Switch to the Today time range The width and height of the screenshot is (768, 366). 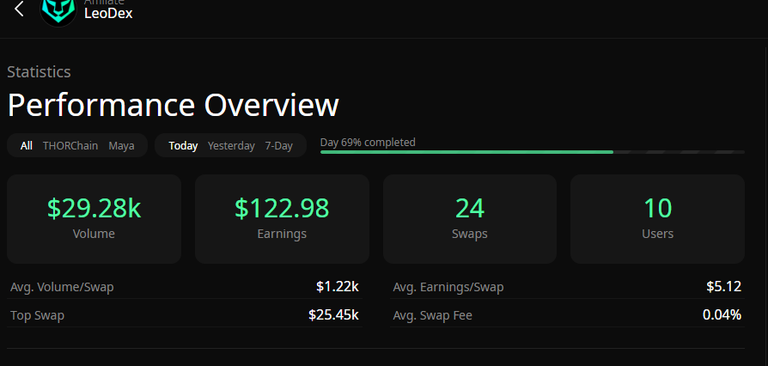click(x=183, y=146)
